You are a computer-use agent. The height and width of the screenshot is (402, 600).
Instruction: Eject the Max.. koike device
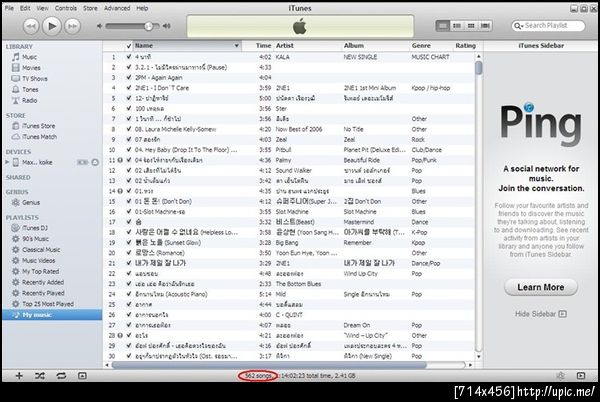pos(95,162)
